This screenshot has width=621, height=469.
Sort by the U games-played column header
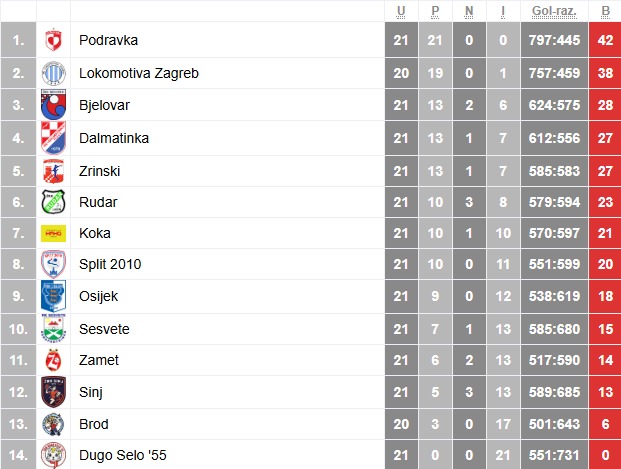pyautogui.click(x=401, y=12)
